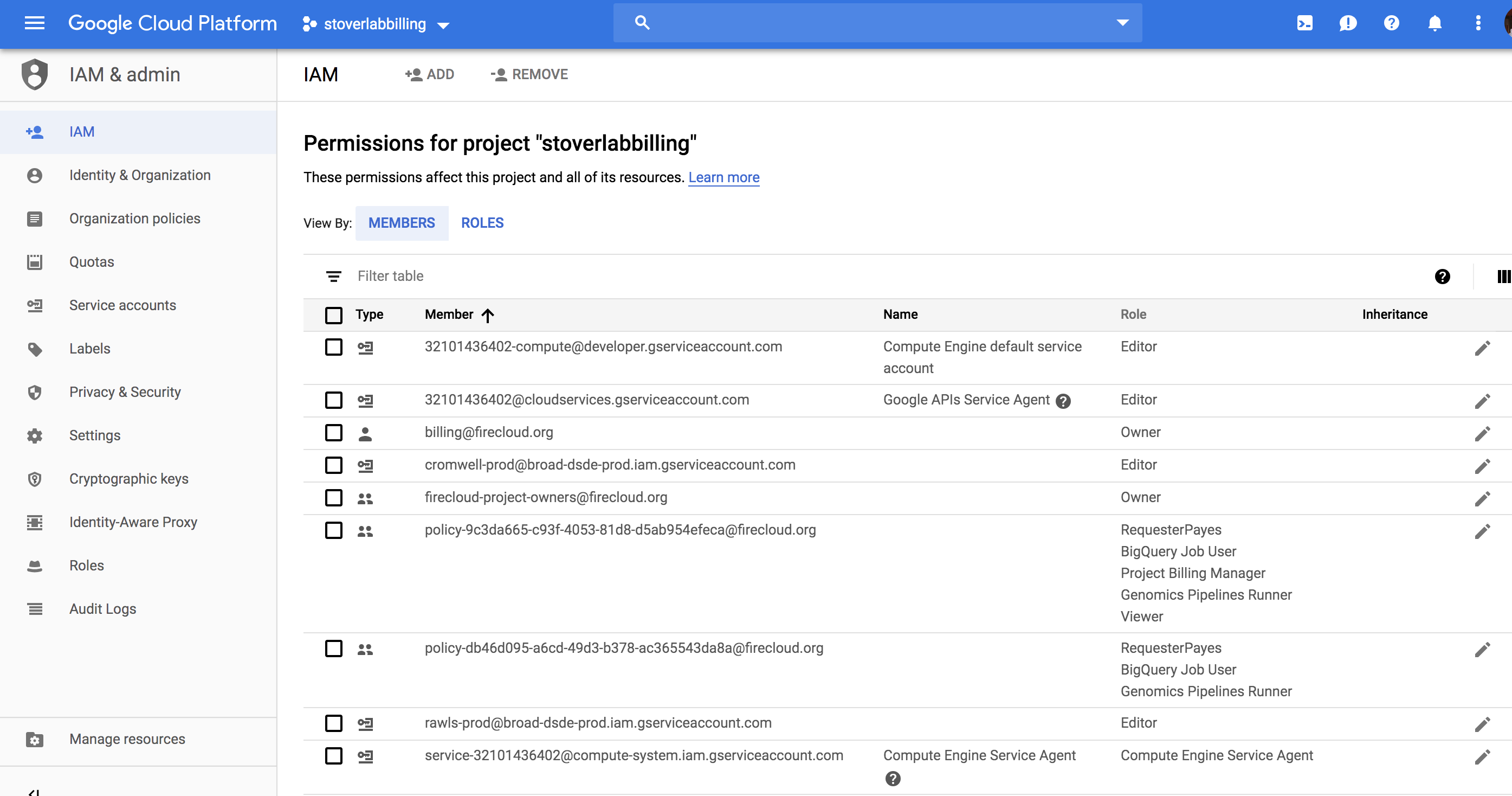This screenshot has height=796, width=1512.
Task: Edit firecloud-project-owners permissions
Action: tap(1482, 498)
